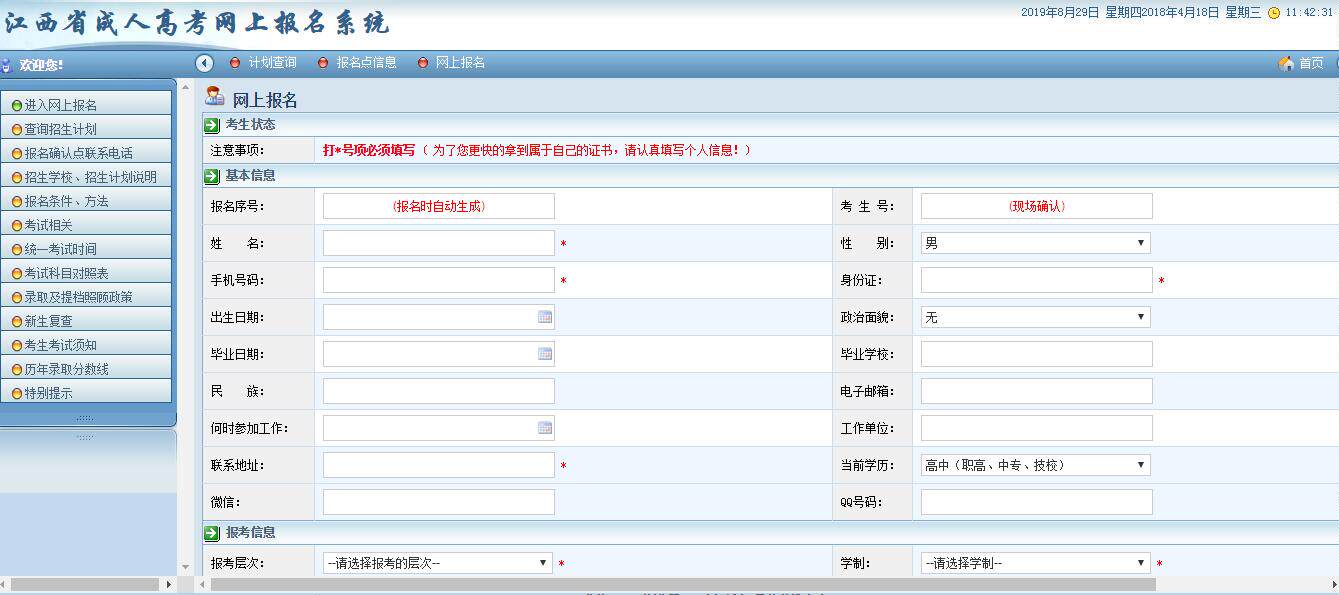Open 考试相关 sidebar item
1339x595 pixels.
point(87,224)
